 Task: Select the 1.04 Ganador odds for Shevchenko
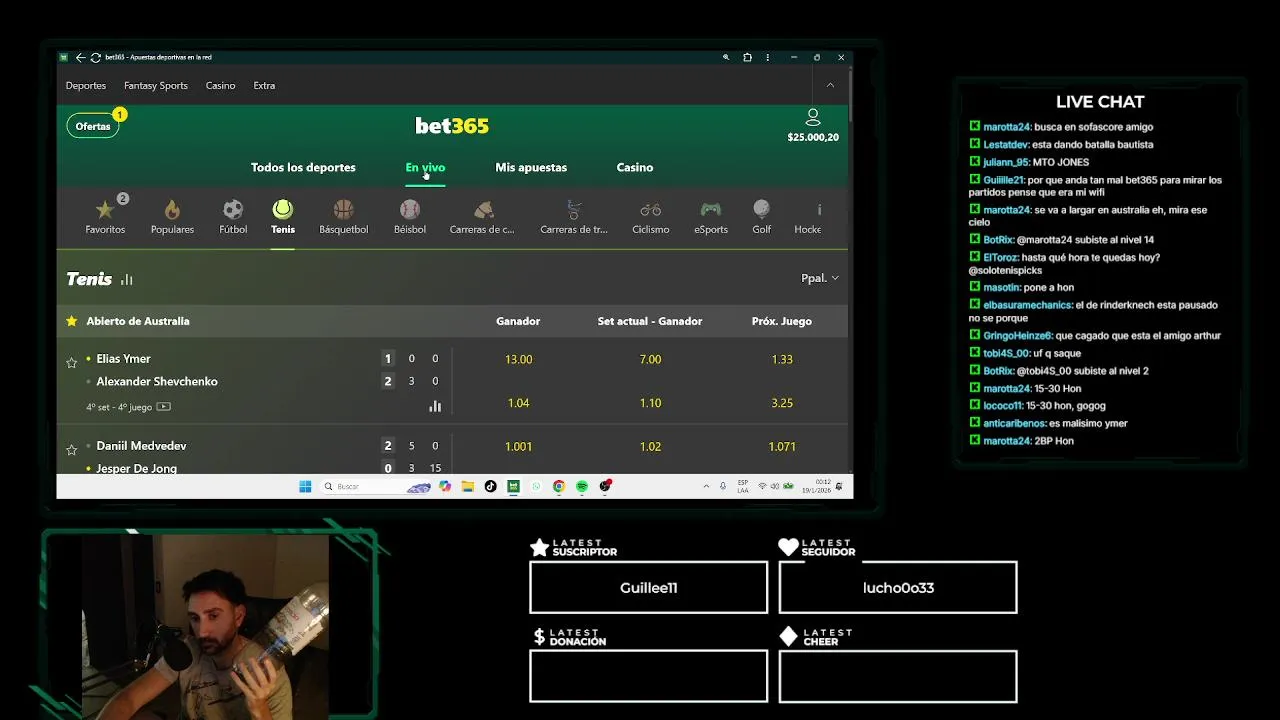click(x=519, y=403)
